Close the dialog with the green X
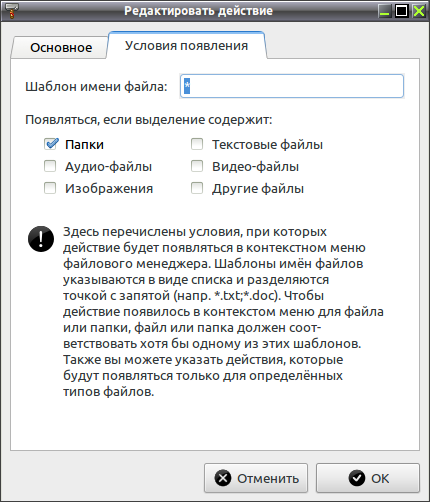Screen dimensions: 430x502 [419, 11]
